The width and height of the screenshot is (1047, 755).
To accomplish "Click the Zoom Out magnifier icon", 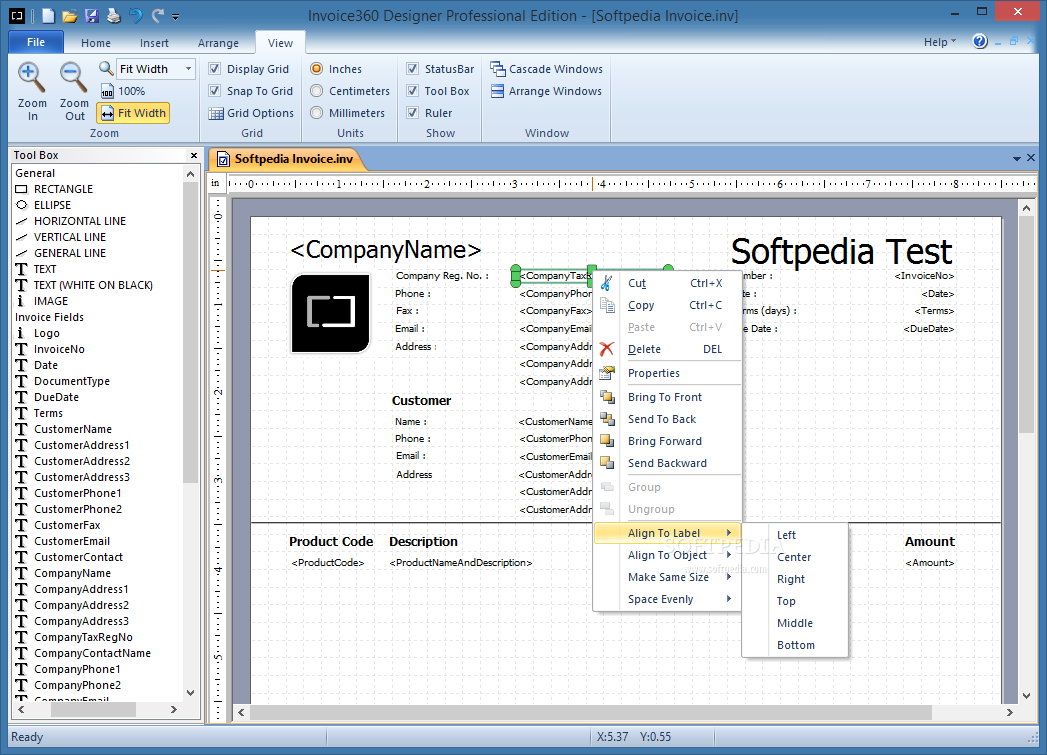I will 73,77.
